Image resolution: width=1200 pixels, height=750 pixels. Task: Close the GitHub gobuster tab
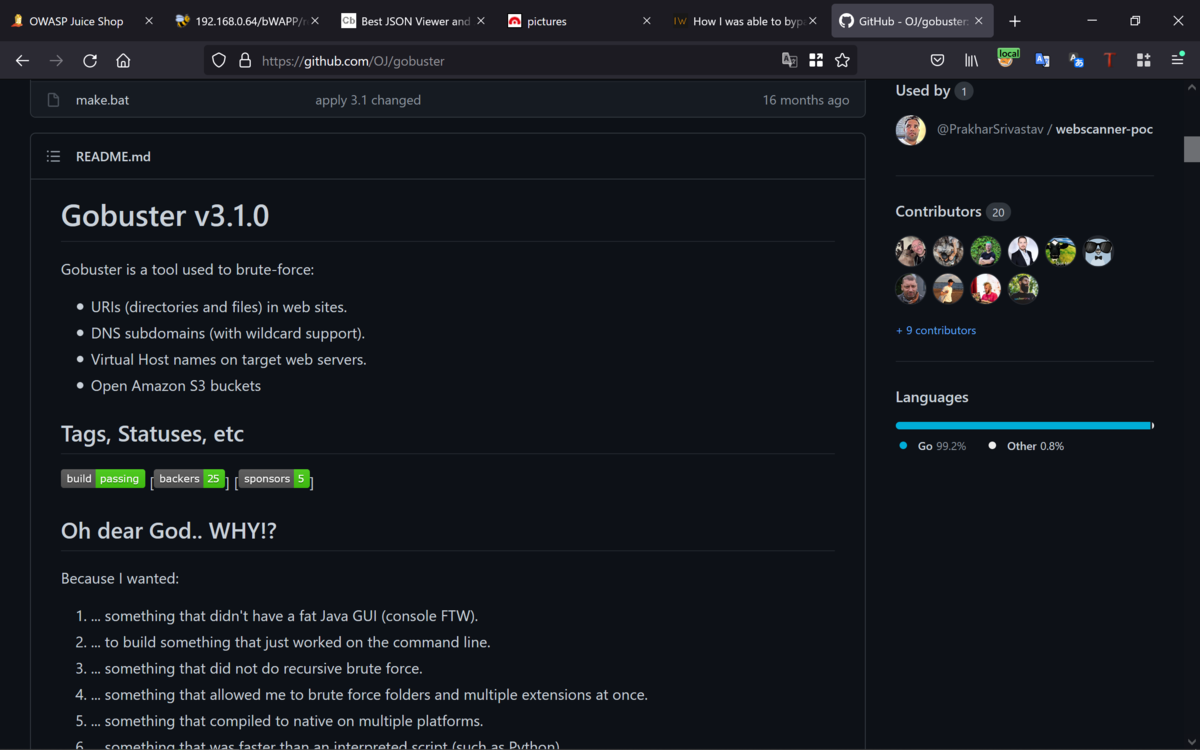pos(978,21)
